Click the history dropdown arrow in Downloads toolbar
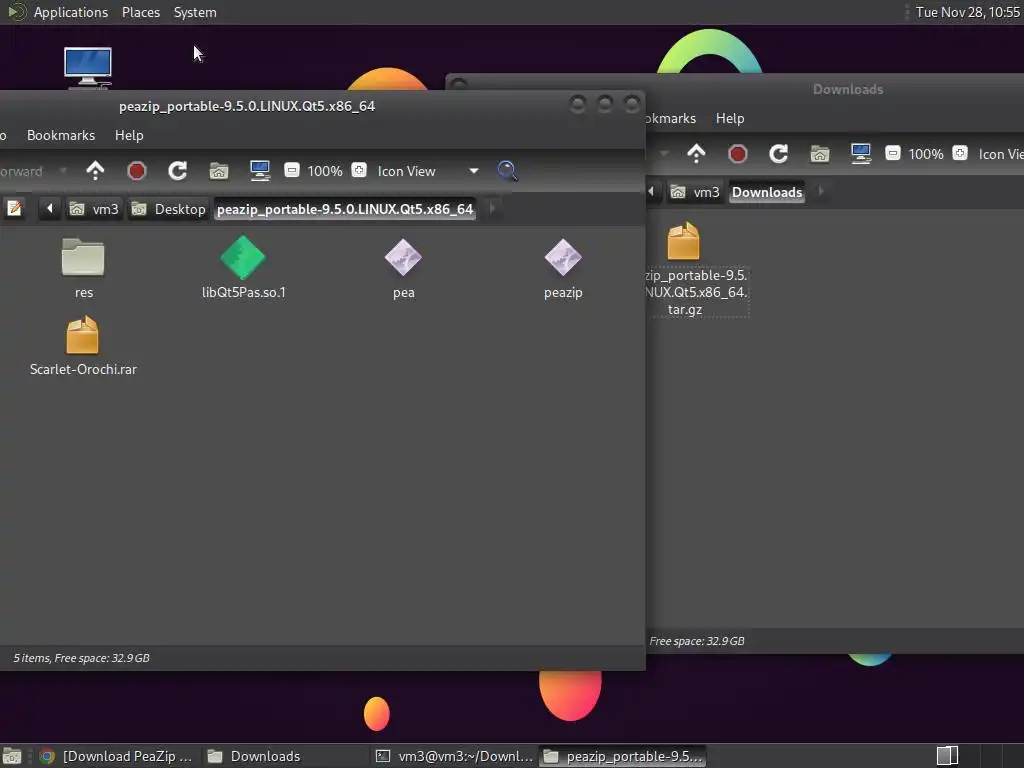 tap(664, 154)
